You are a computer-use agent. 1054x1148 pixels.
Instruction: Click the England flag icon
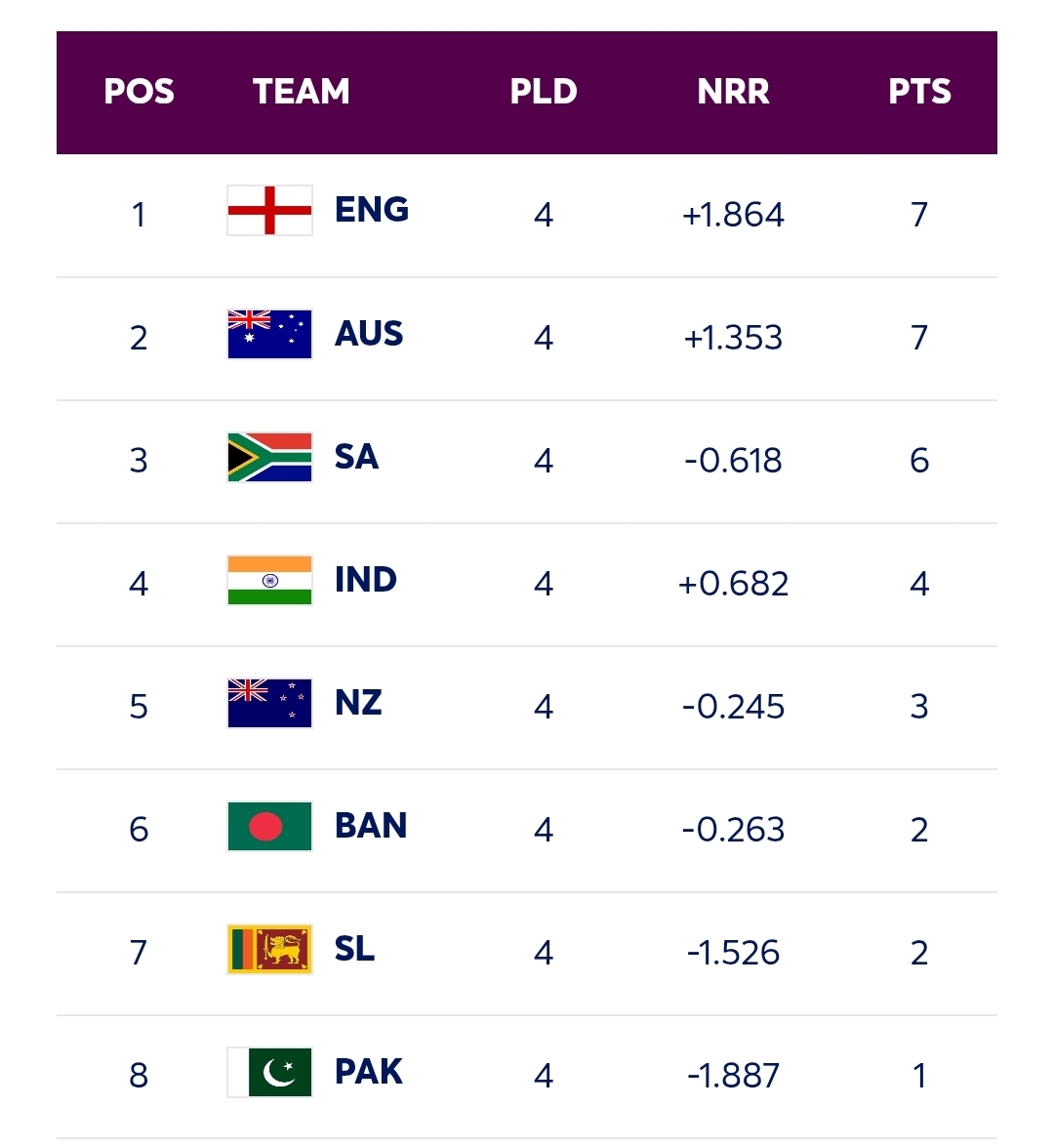click(269, 211)
